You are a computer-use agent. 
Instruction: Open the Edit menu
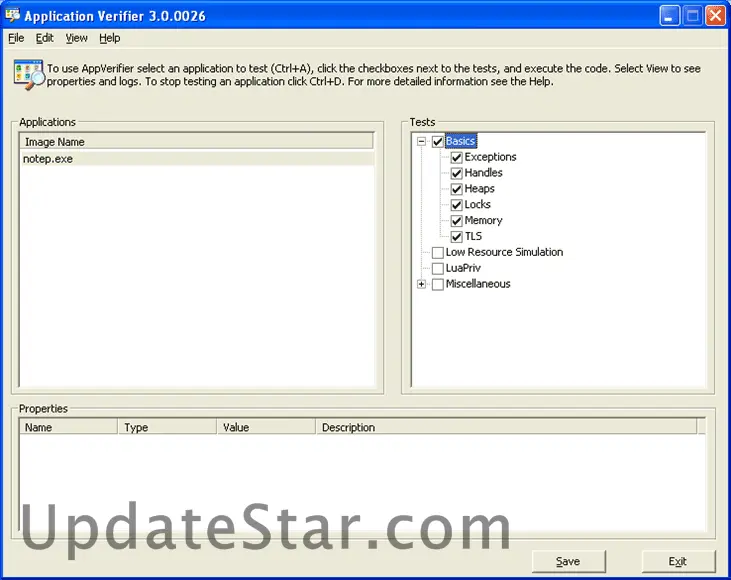pyautogui.click(x=45, y=38)
